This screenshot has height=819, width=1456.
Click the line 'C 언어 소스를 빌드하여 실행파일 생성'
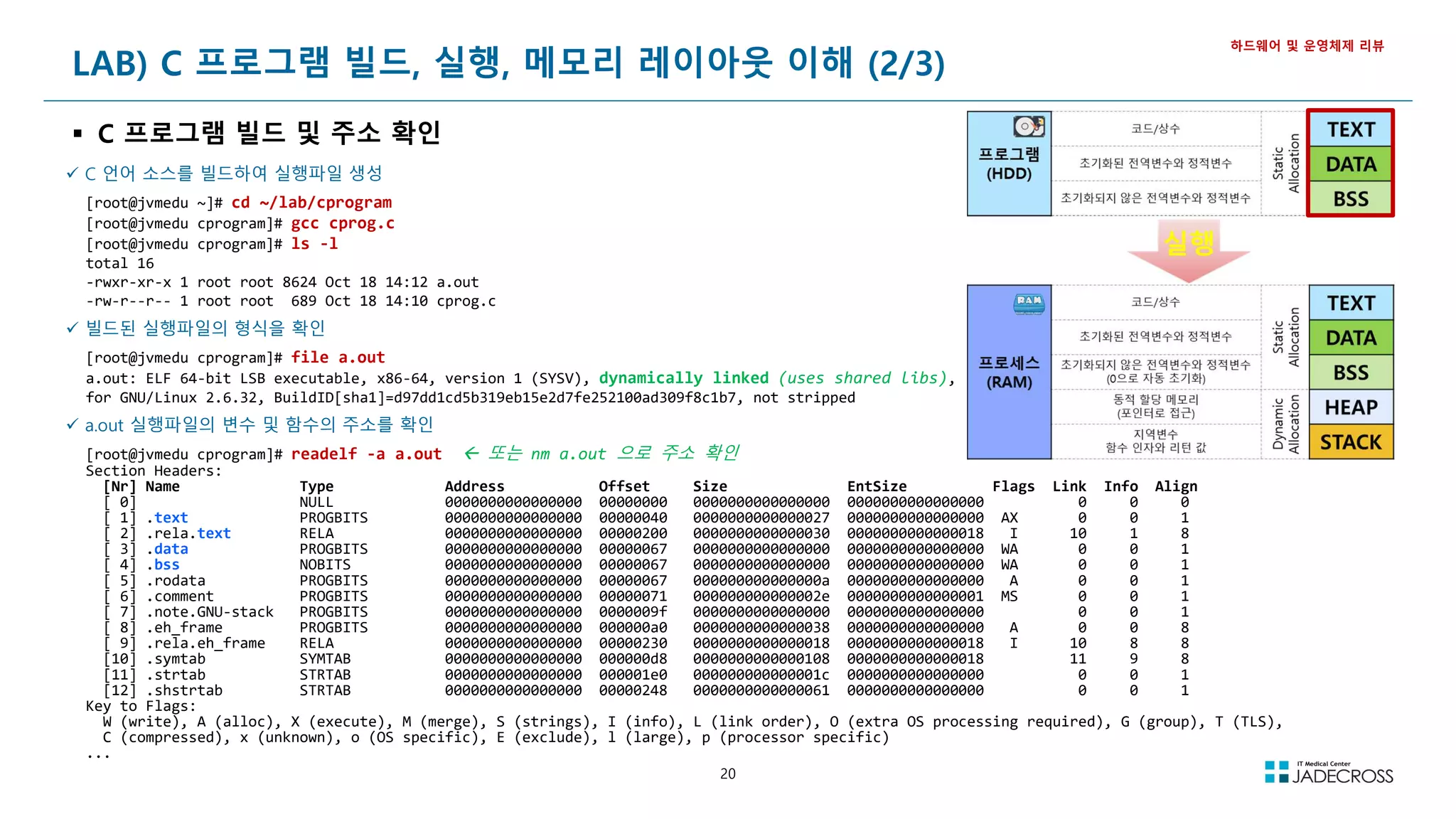tap(233, 173)
